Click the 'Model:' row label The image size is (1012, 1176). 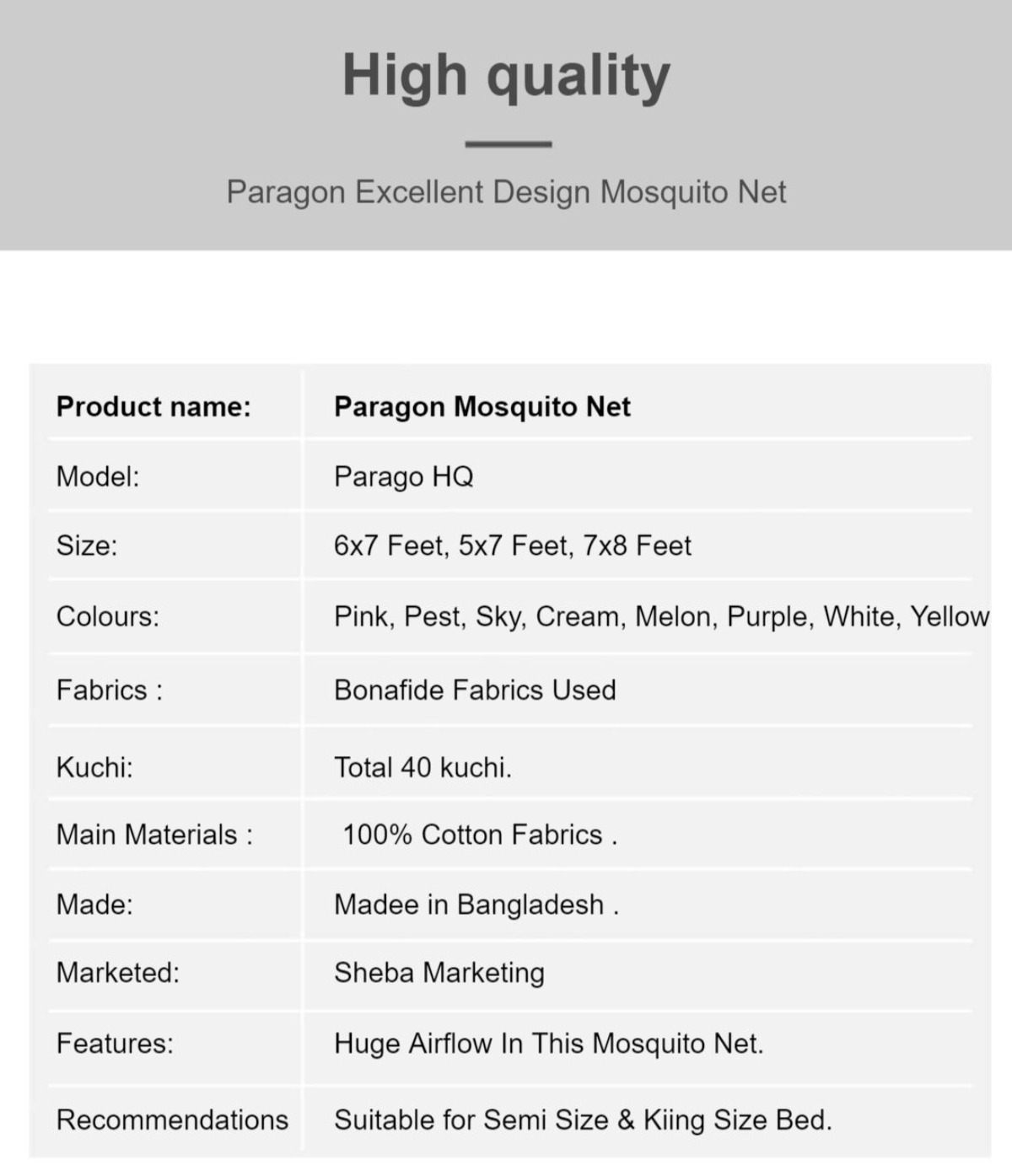[98, 476]
